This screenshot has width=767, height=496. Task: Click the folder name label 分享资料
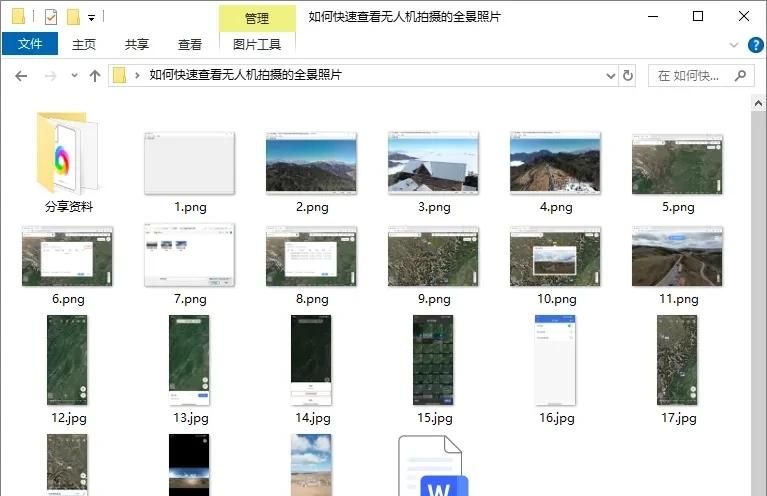tap(69, 207)
